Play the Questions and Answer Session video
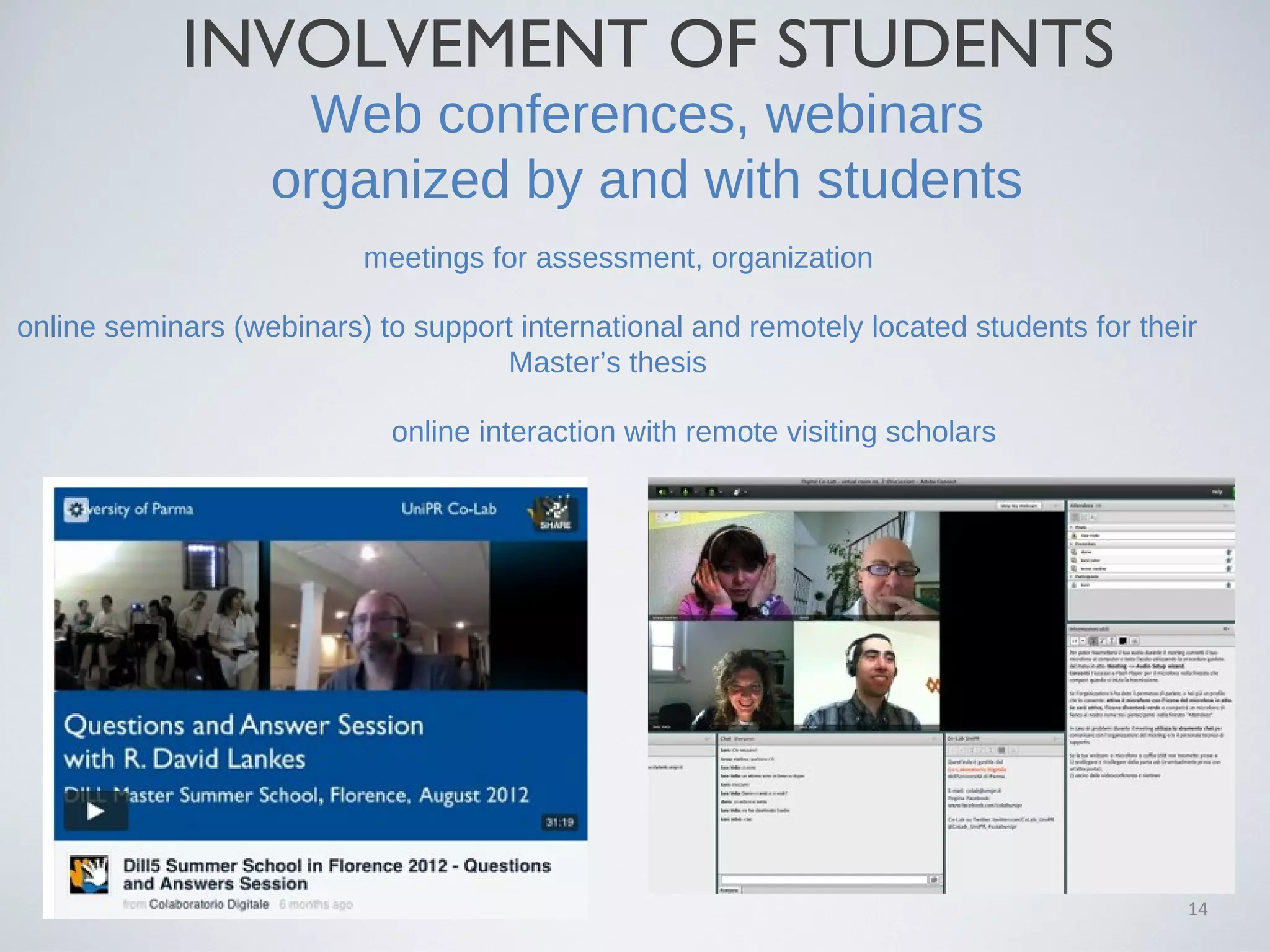1270x952 pixels. click(x=95, y=811)
